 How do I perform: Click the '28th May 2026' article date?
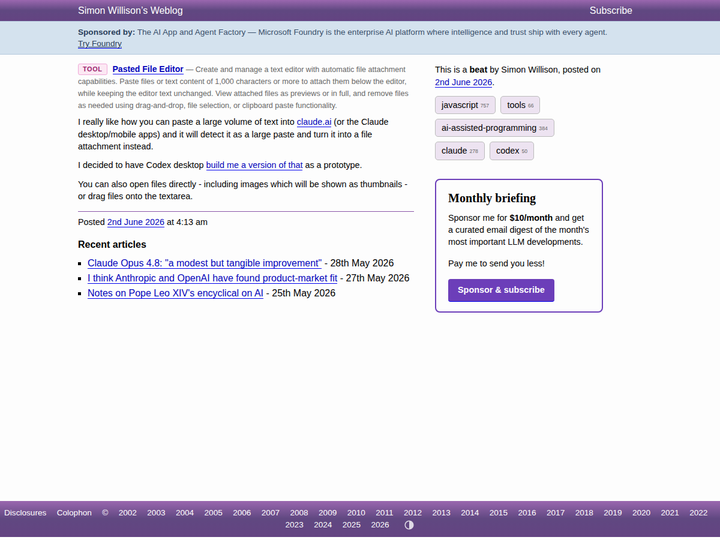[x=362, y=263]
